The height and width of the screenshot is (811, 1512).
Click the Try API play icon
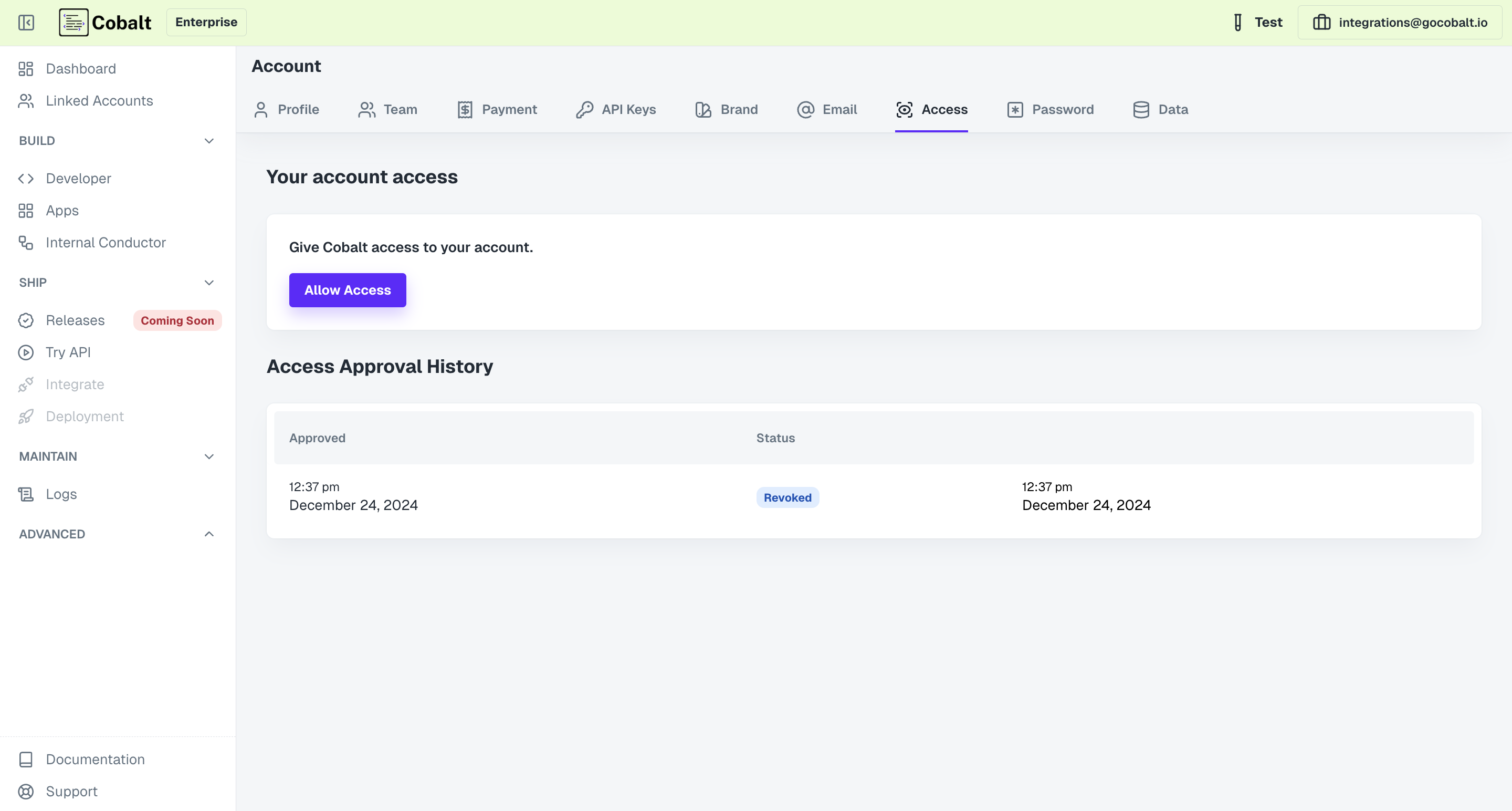pyautogui.click(x=26, y=352)
